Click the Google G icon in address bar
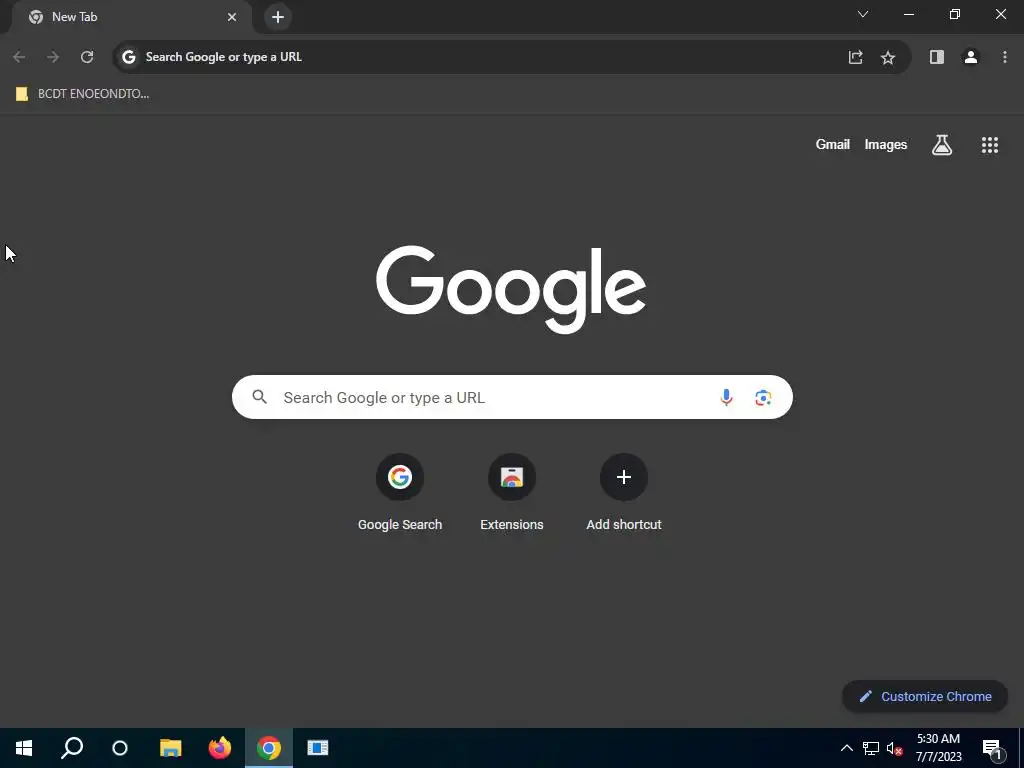The image size is (1024, 768). (129, 57)
